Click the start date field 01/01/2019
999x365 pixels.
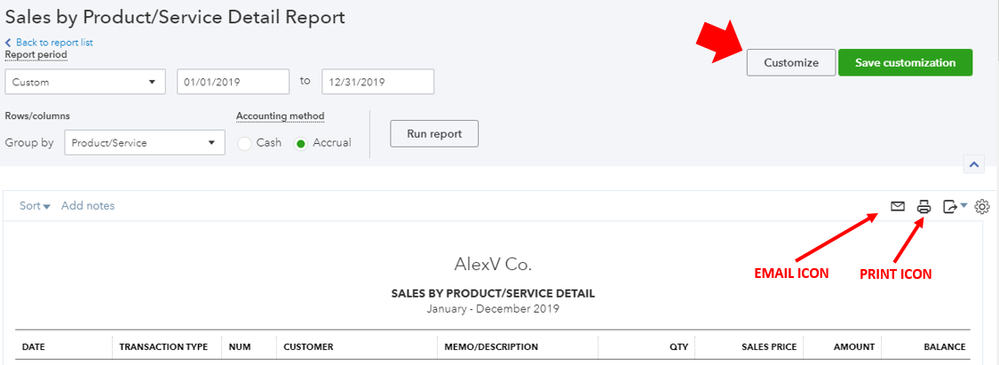(x=233, y=82)
